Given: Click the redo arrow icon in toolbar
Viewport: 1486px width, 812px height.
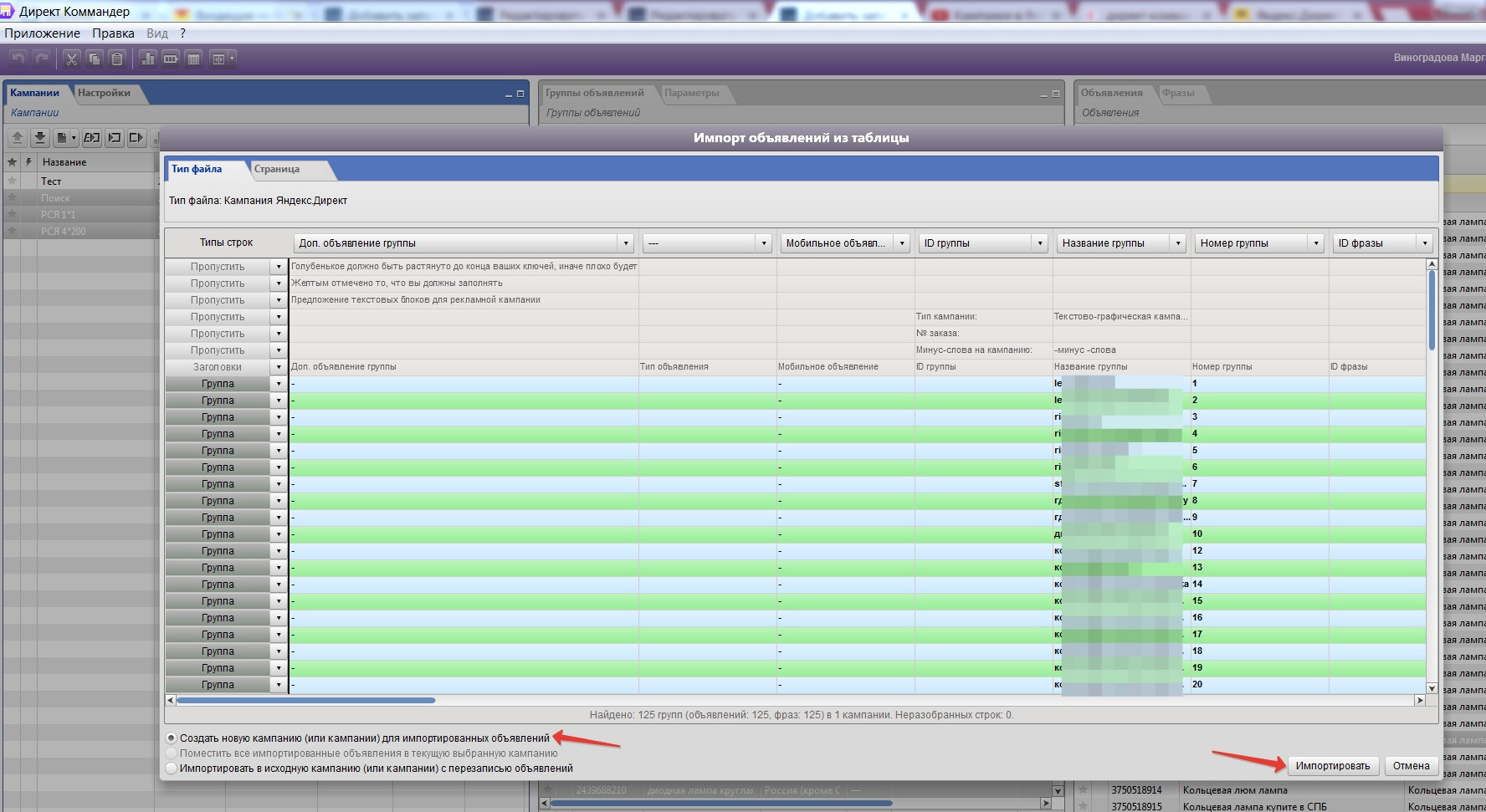Looking at the screenshot, I should 41,59.
